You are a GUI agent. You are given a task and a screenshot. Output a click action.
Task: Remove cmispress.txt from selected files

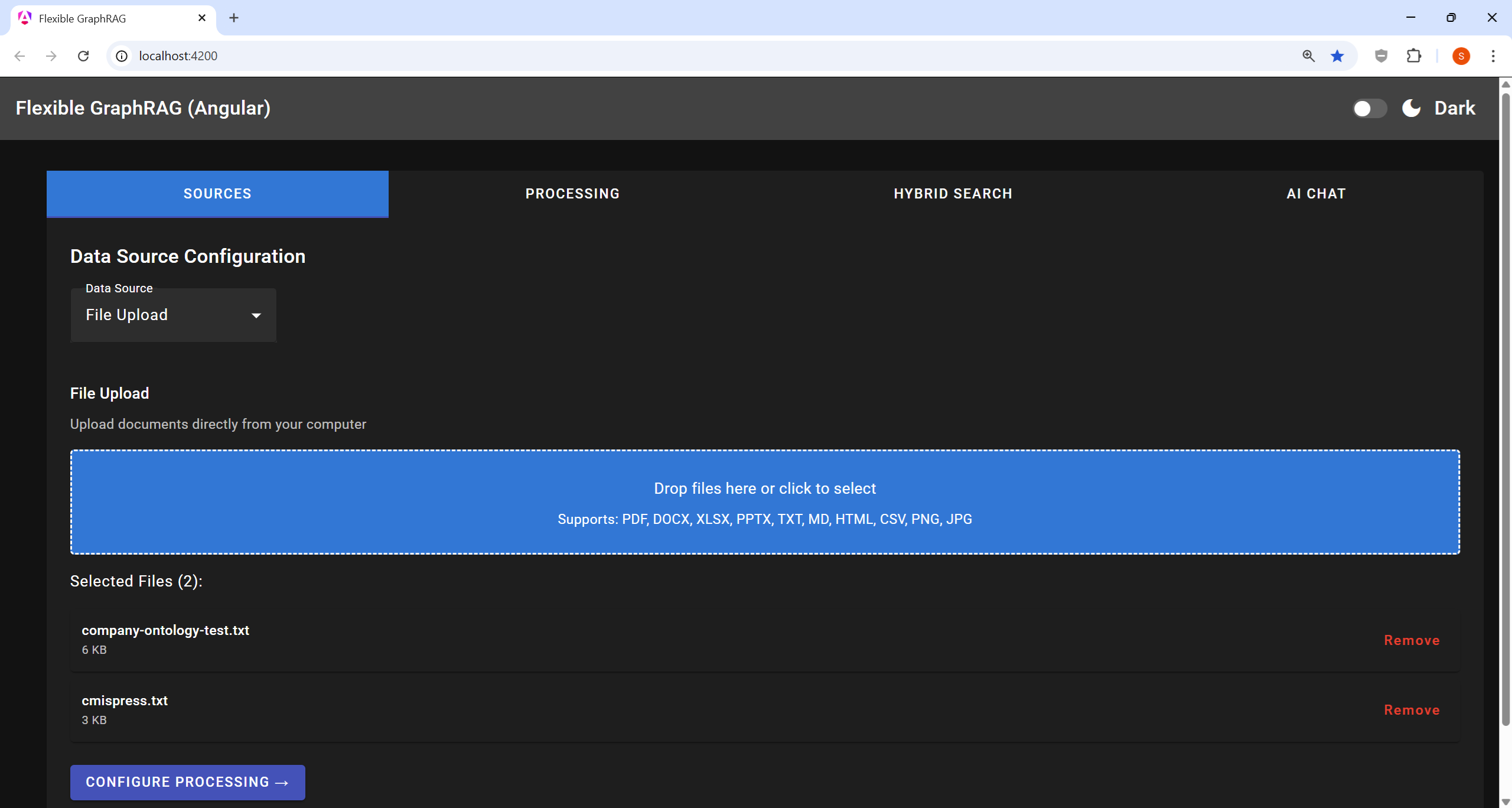click(x=1412, y=710)
